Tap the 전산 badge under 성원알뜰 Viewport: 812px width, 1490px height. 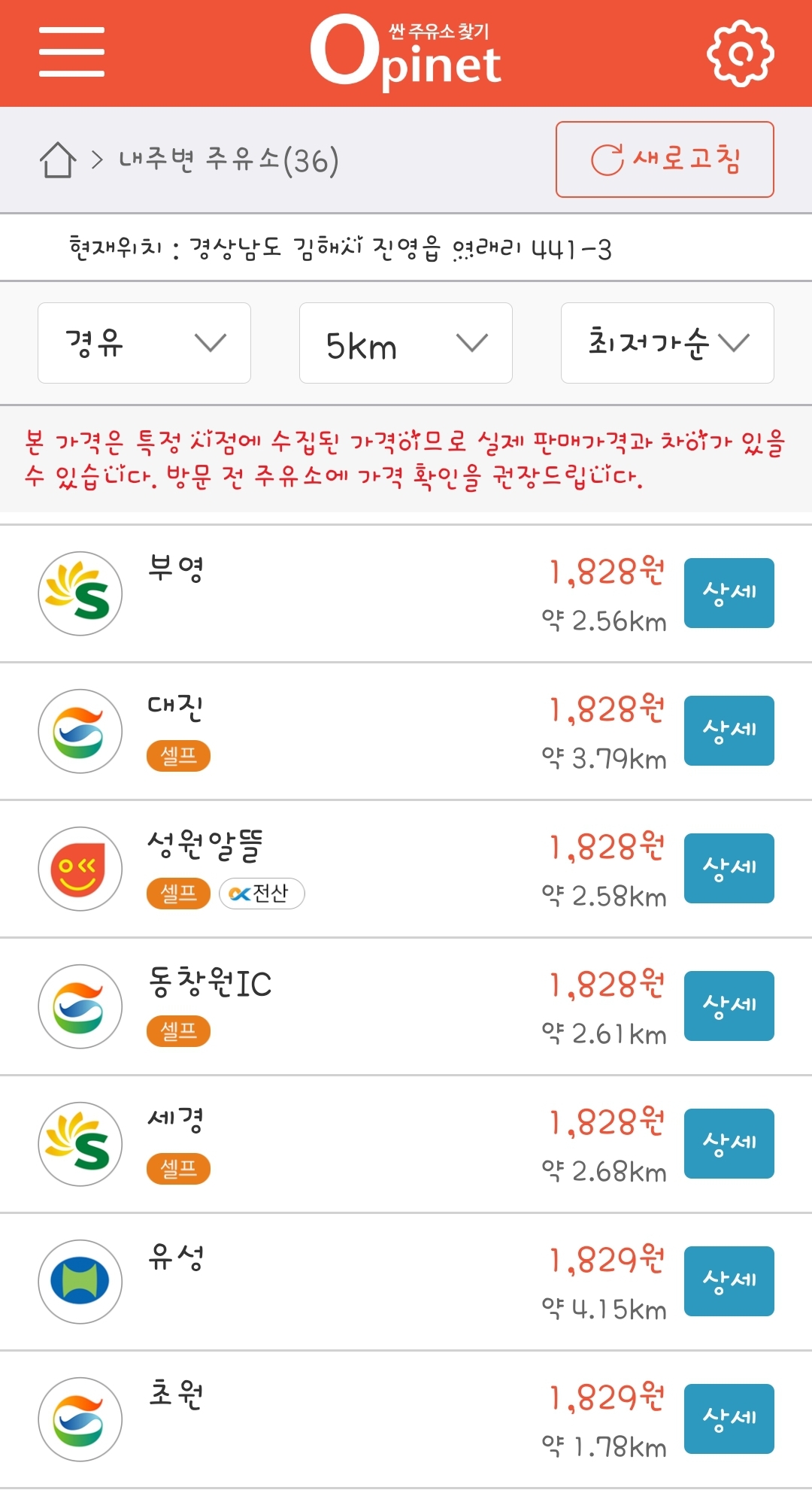point(262,894)
